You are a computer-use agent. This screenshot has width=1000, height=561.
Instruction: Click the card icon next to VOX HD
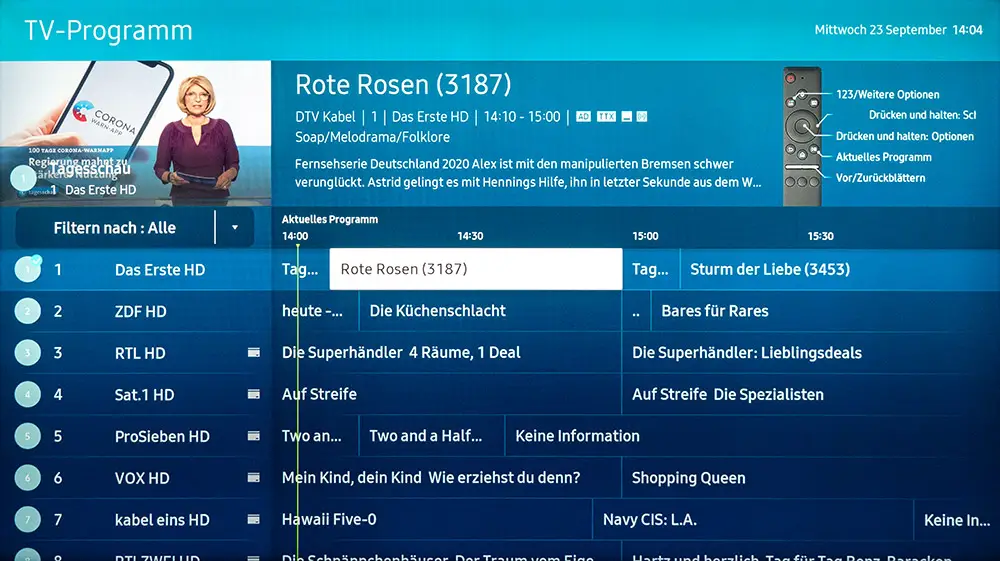254,477
